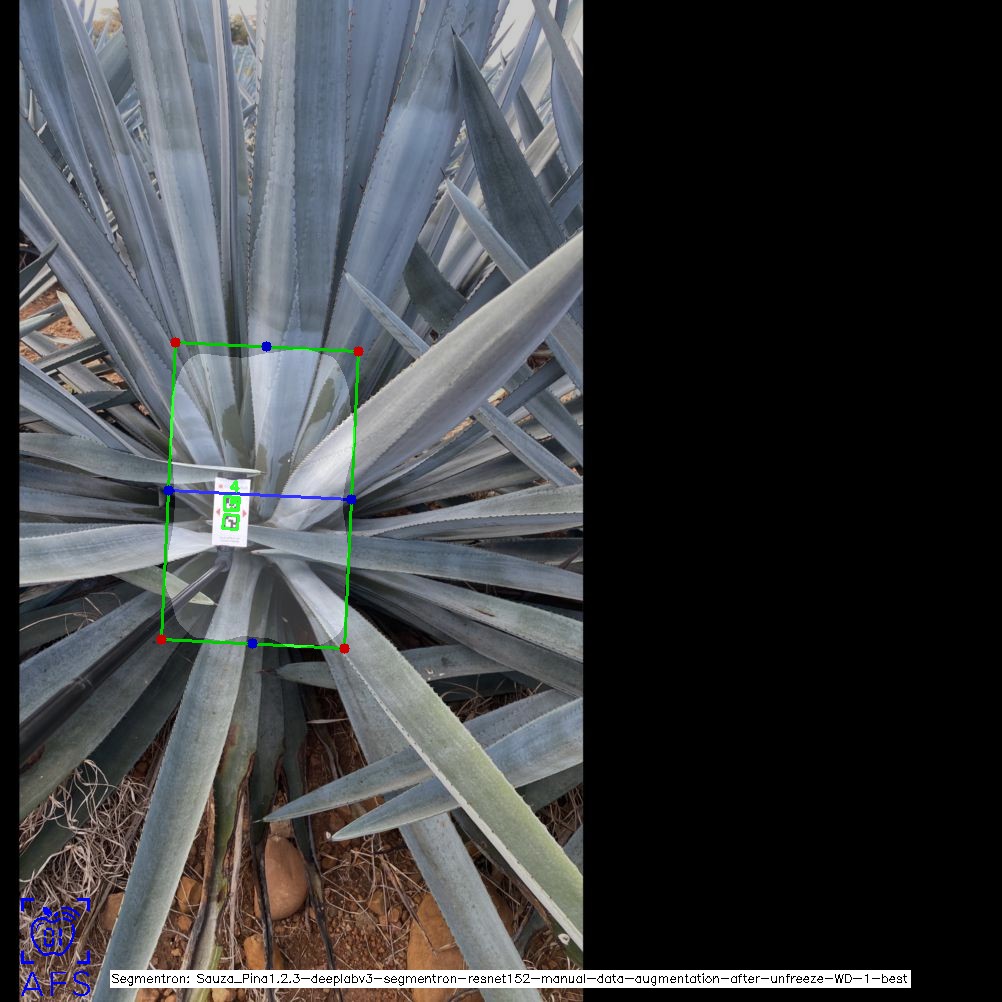This screenshot has width=1002, height=1002.
Task: Click the Segmentron model name label
Action: tap(509, 979)
